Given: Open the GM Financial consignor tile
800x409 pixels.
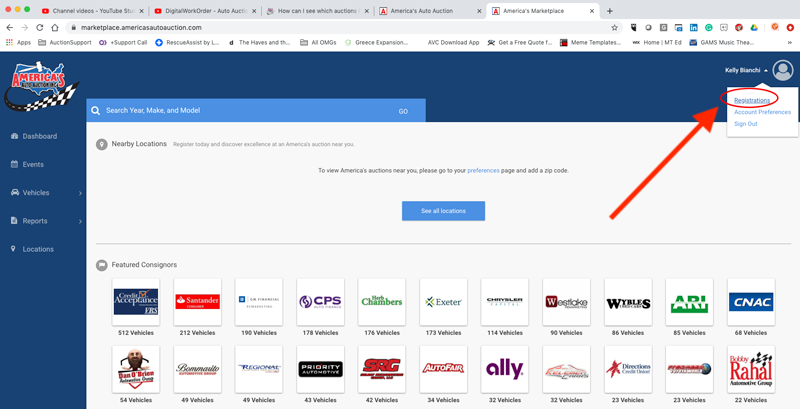Looking at the screenshot, I should coord(259,302).
